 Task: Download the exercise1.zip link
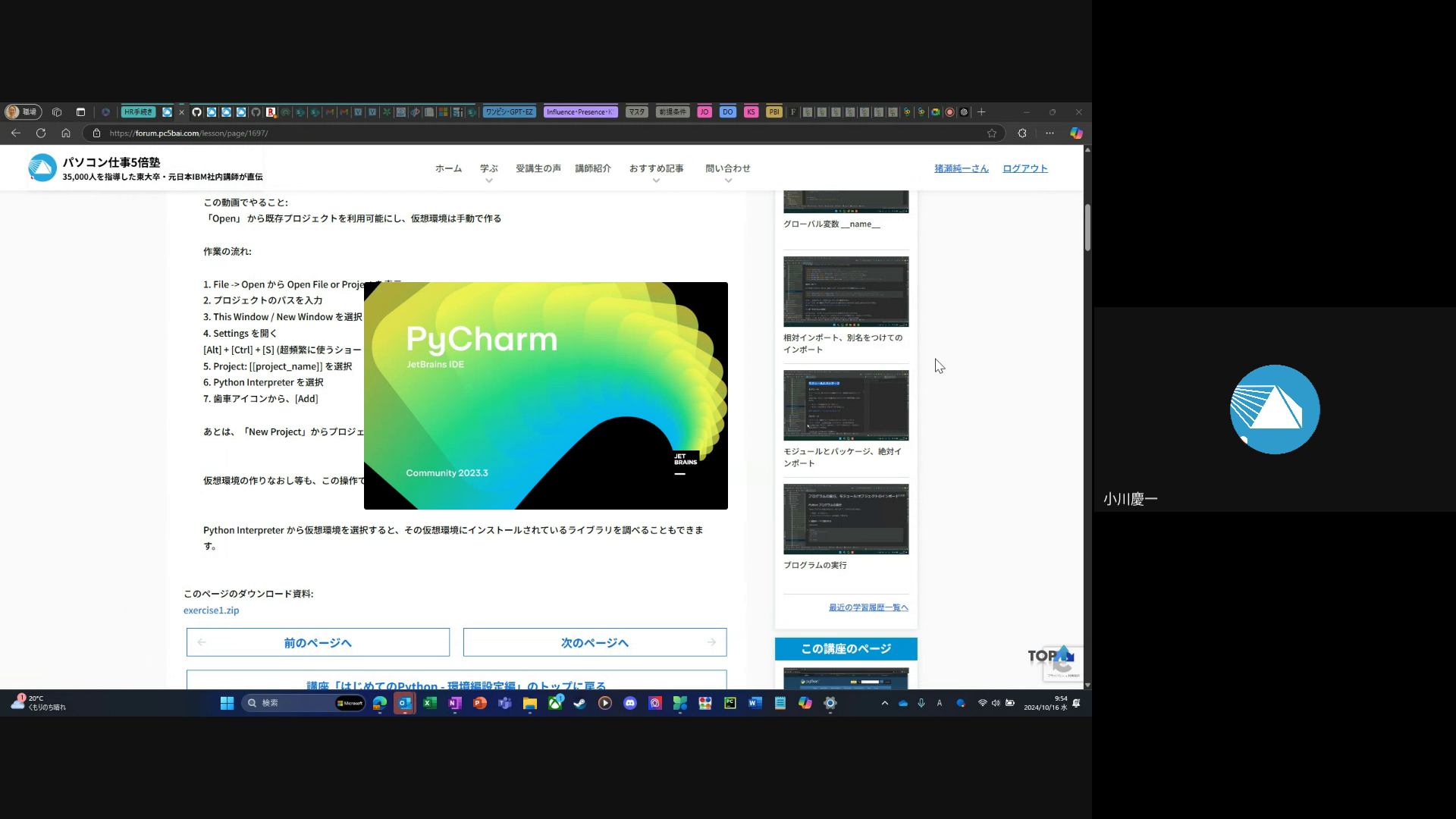coord(211,610)
